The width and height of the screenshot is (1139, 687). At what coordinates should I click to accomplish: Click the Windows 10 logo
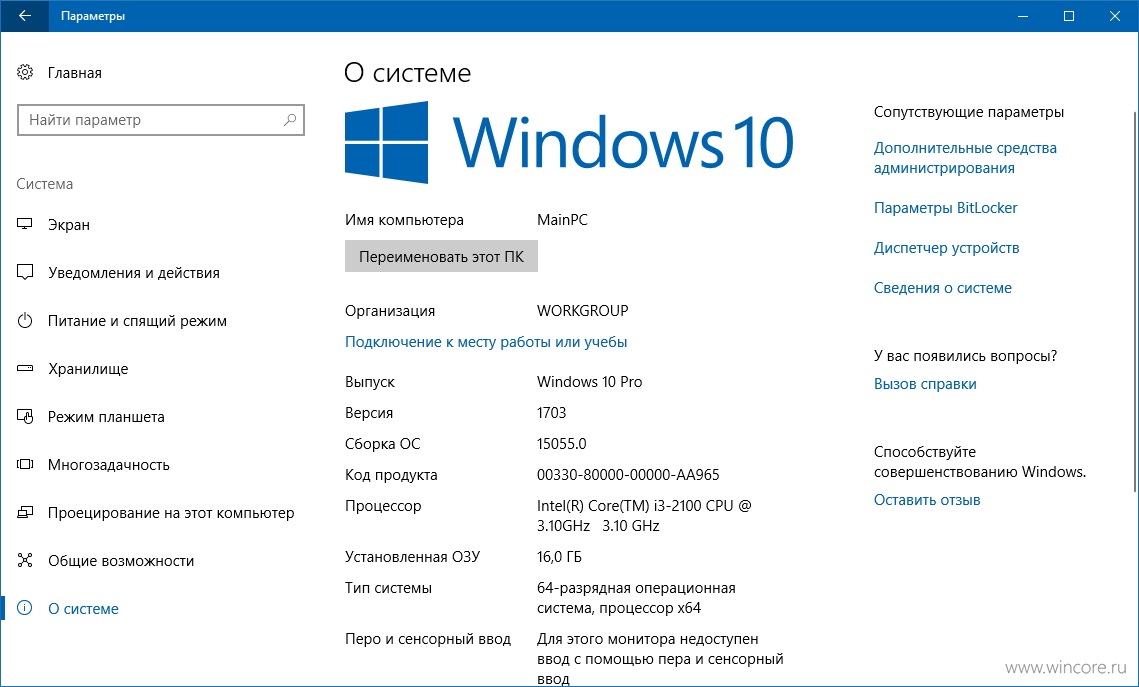point(569,142)
